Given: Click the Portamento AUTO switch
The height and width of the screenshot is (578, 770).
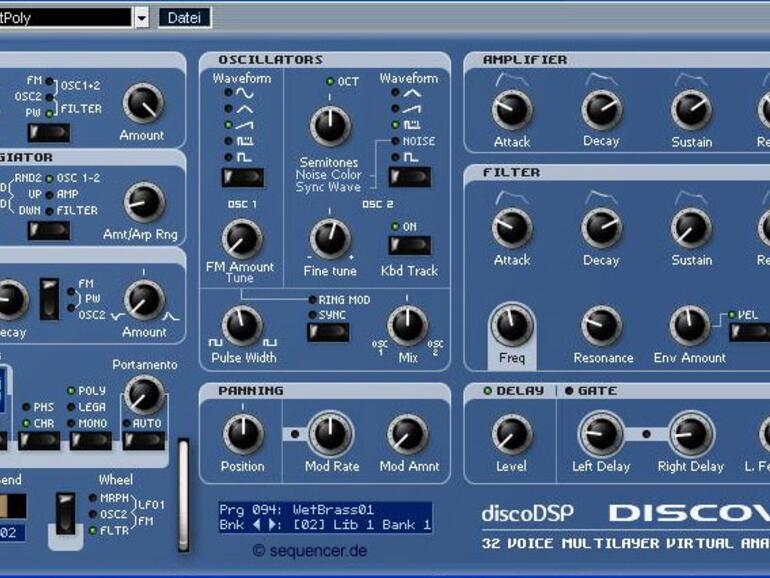Looking at the screenshot, I should (143, 441).
